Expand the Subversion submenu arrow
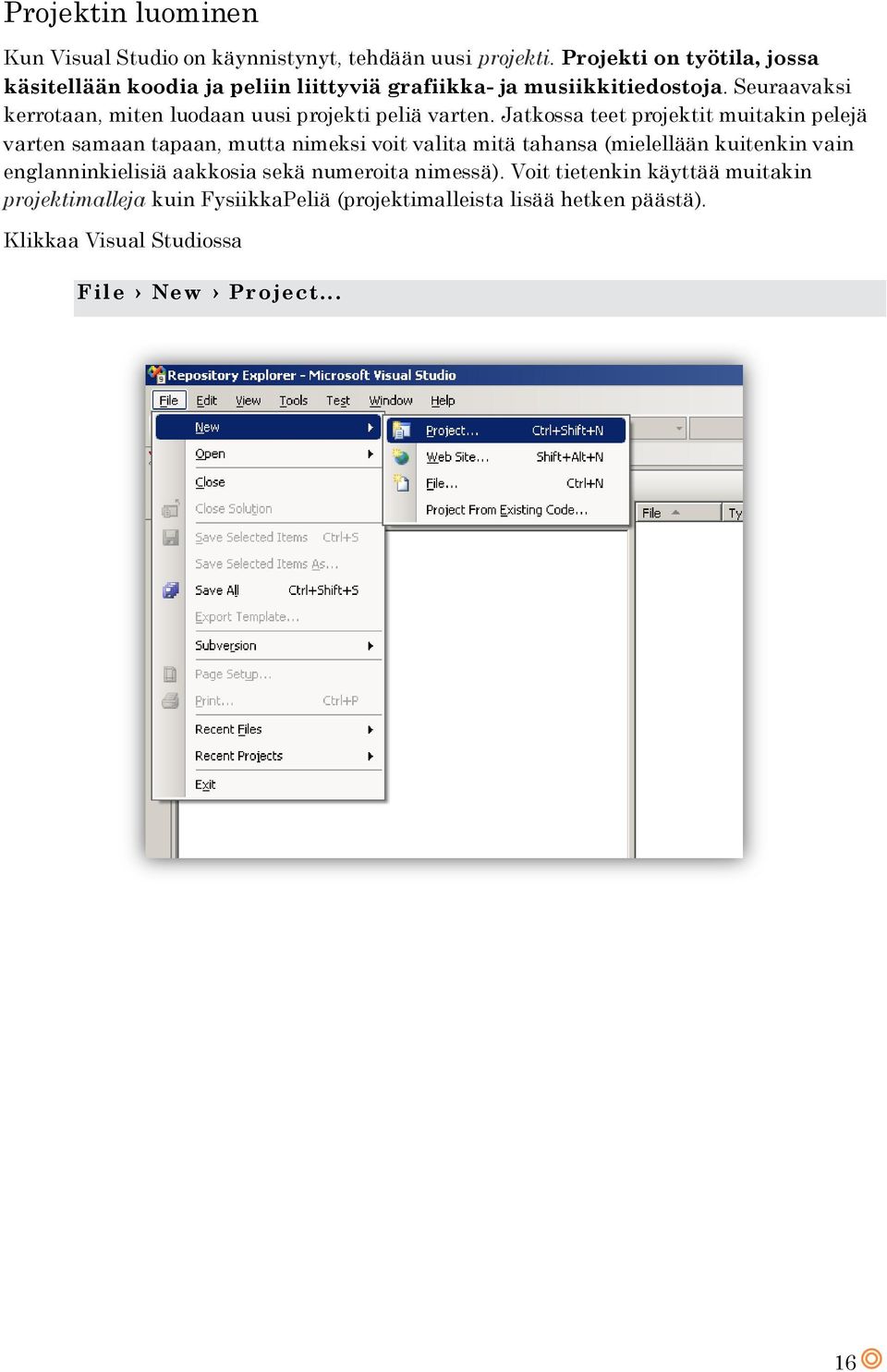 371,646
